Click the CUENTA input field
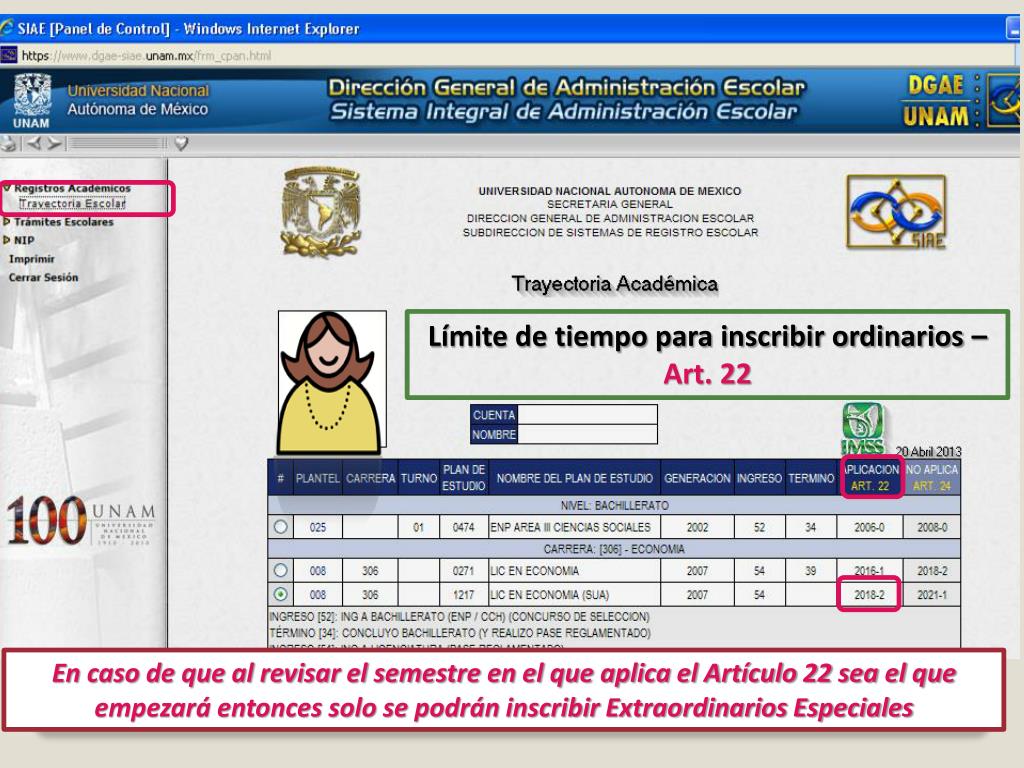This screenshot has height=768, width=1024. [x=587, y=415]
